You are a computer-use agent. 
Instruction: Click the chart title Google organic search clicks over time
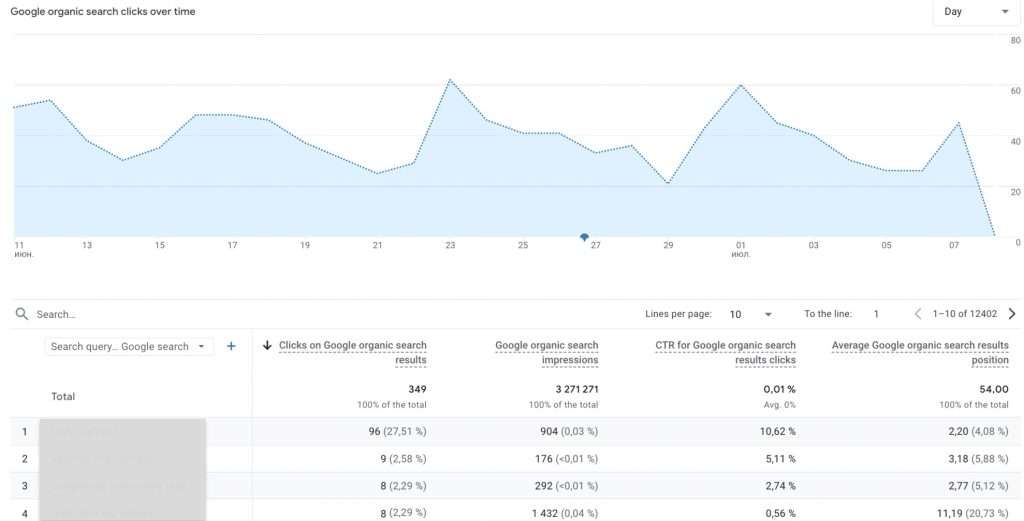point(103,11)
